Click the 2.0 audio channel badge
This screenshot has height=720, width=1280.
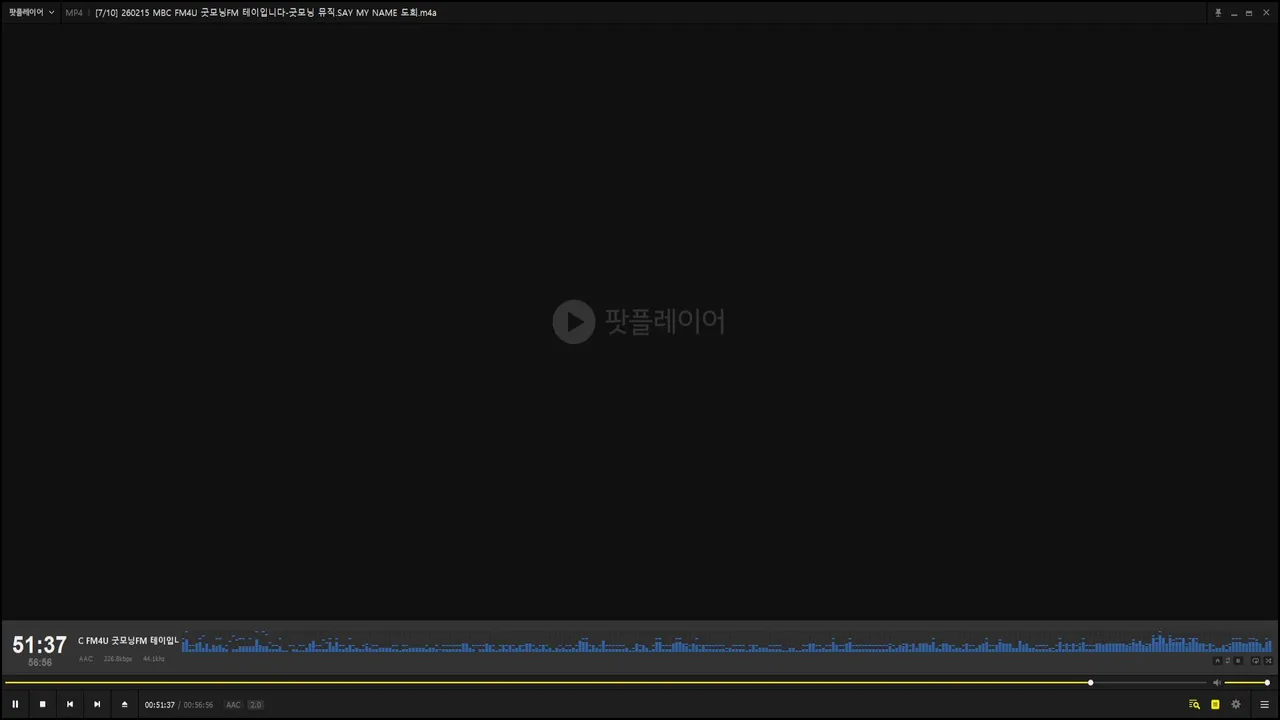point(255,705)
